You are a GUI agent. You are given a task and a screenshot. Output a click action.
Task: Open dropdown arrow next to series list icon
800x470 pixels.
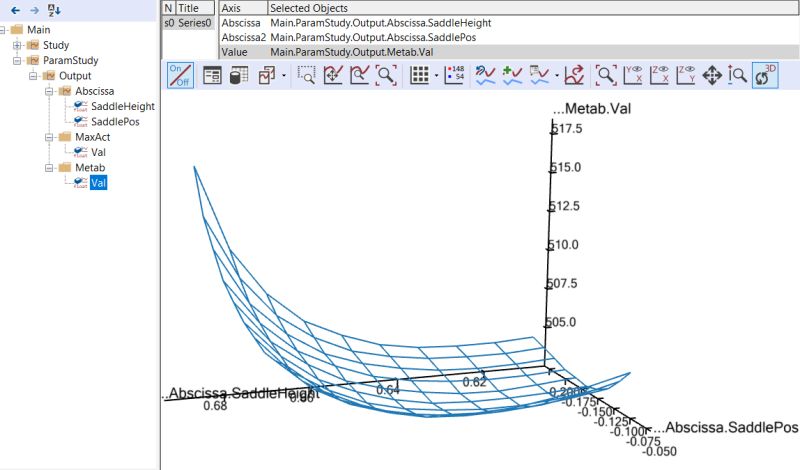pos(557,76)
